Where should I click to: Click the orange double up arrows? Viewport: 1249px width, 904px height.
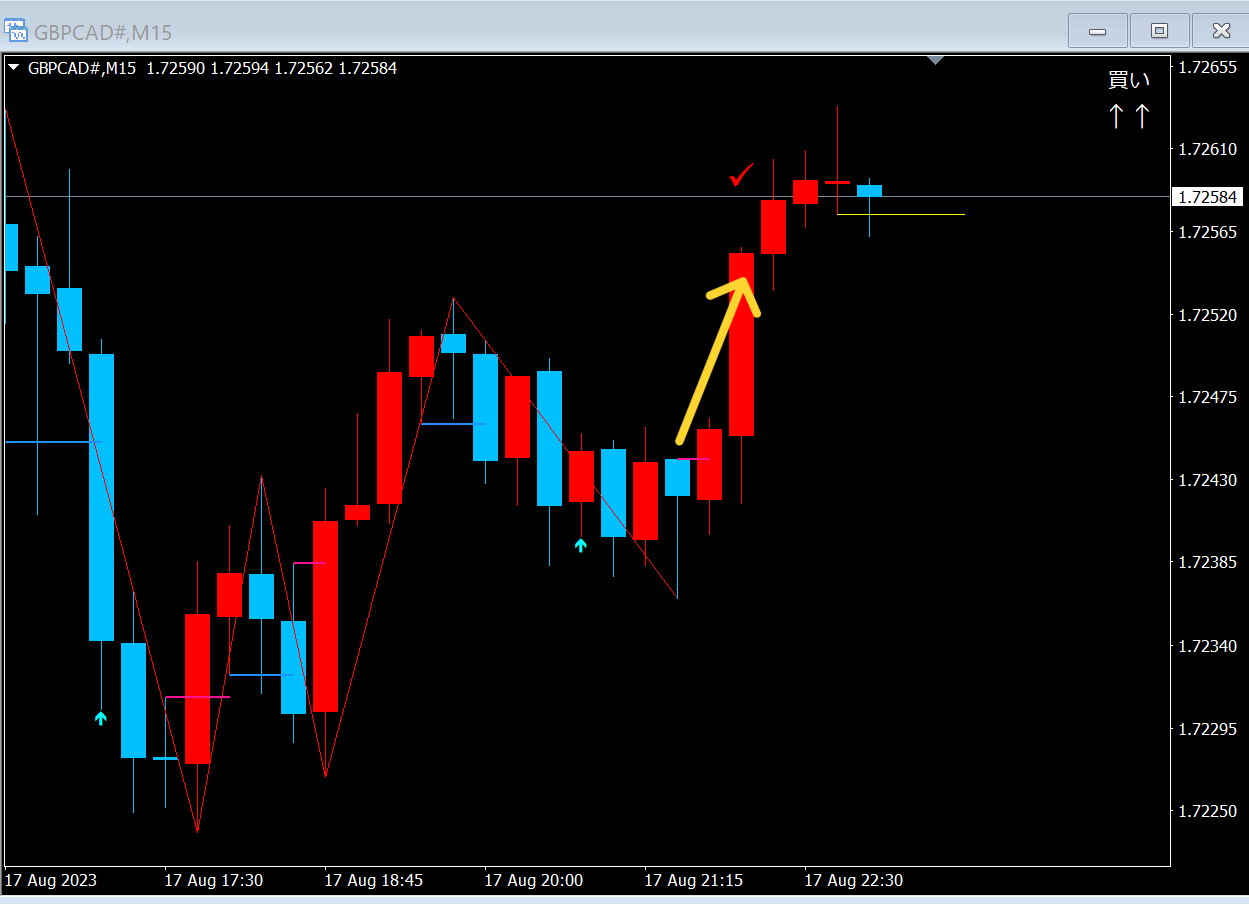[x=1129, y=117]
